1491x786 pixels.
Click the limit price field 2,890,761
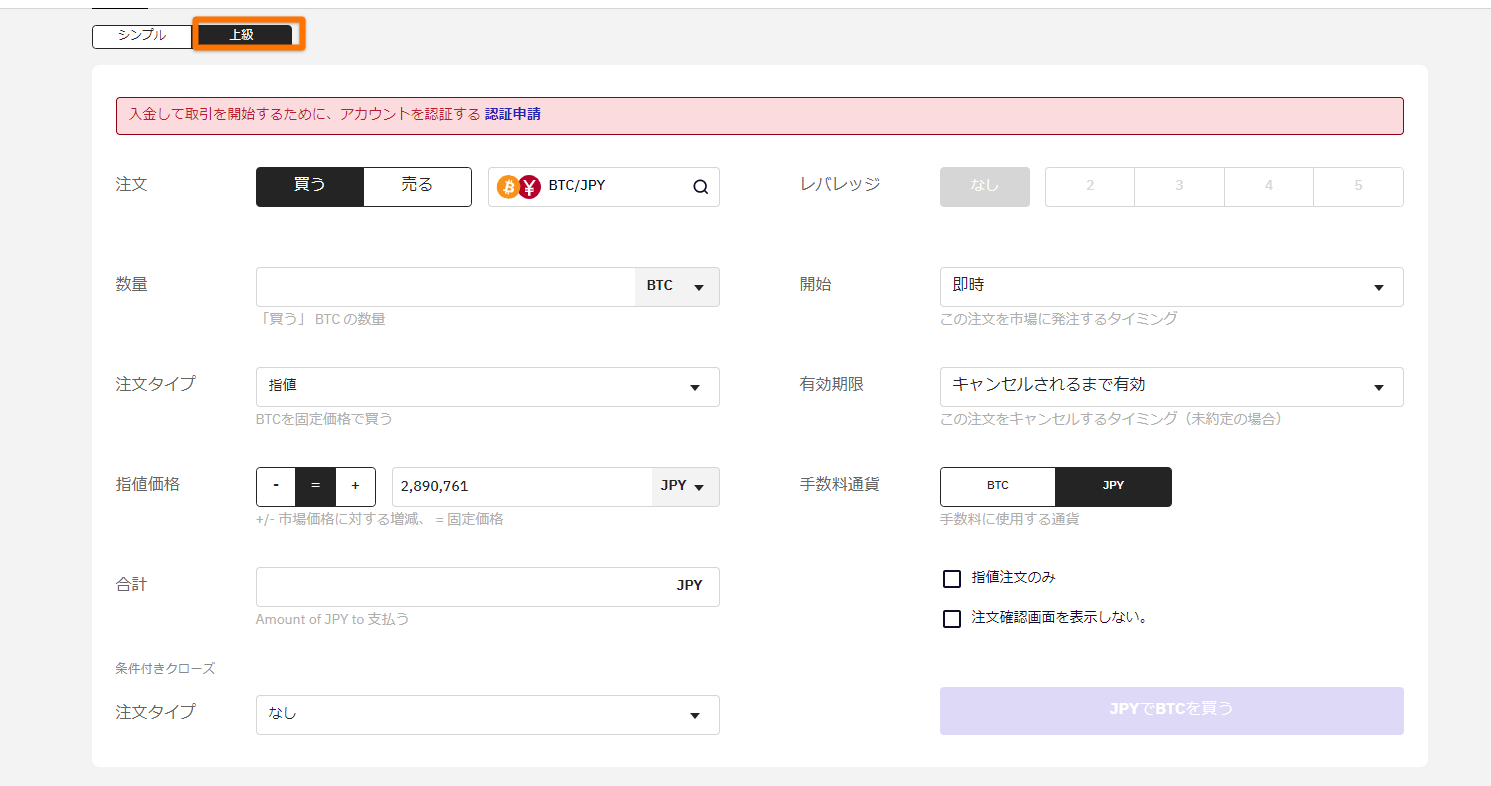click(x=522, y=487)
